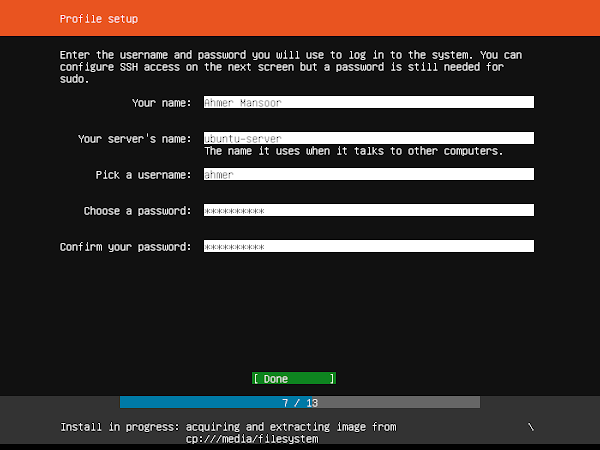Focus the Choose a password field
Image resolution: width=600 pixels, height=450 pixels.
pyautogui.click(x=369, y=210)
